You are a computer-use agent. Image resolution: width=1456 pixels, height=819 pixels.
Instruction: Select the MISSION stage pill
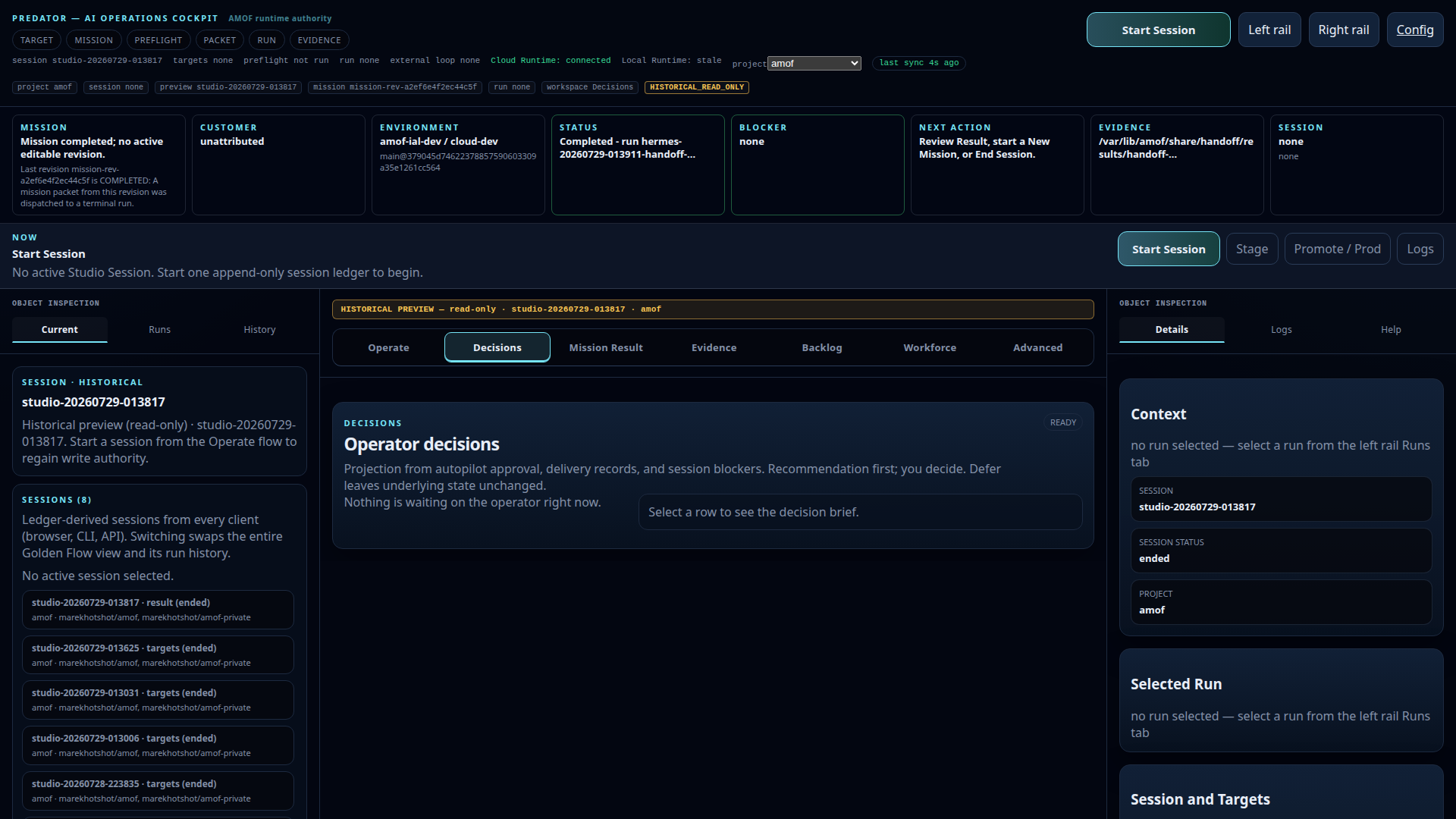(93, 40)
